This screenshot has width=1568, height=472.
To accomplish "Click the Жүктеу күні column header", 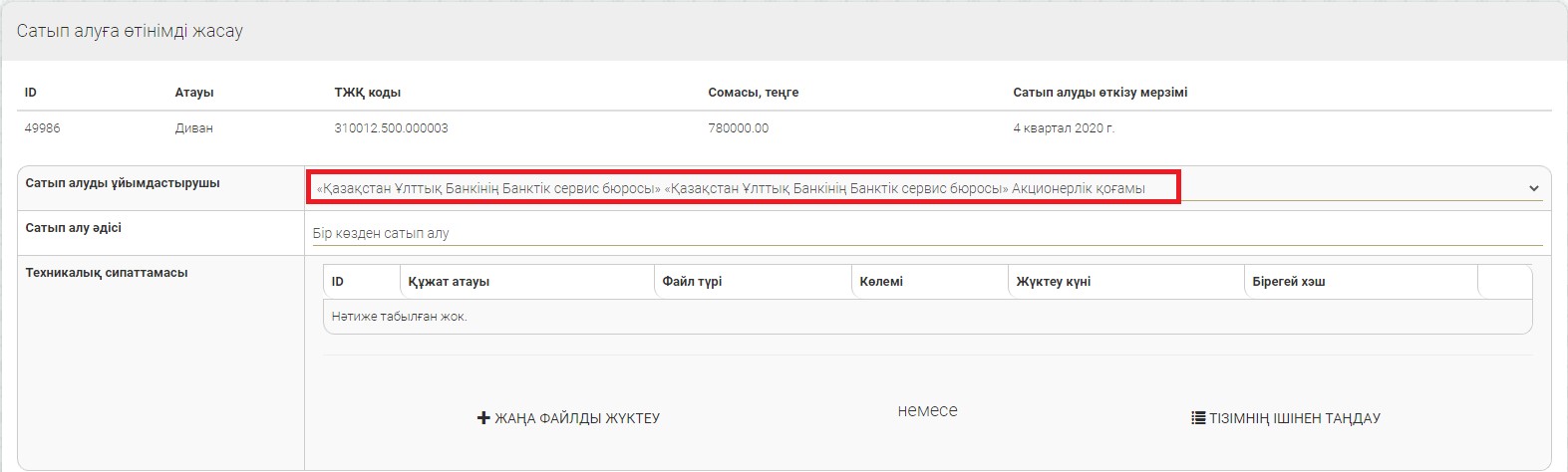I will pyautogui.click(x=1053, y=282).
